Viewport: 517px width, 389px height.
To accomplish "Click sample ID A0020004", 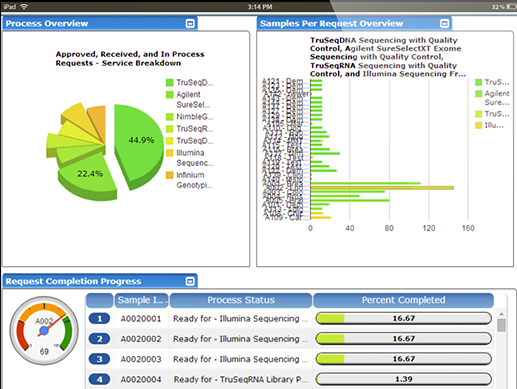I will point(141,380).
